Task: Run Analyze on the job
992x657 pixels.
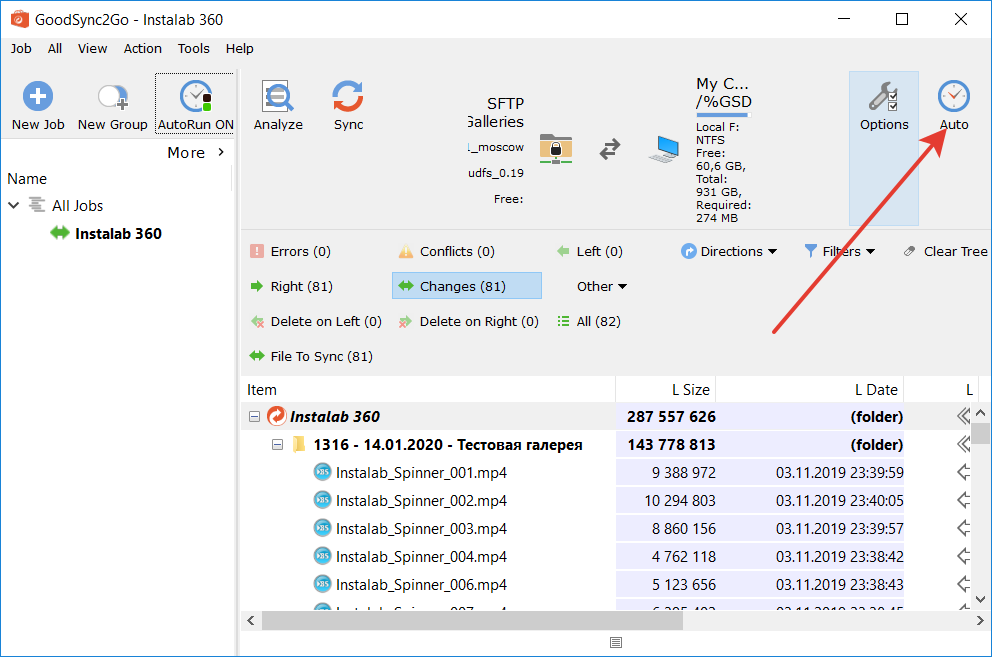Action: point(278,105)
